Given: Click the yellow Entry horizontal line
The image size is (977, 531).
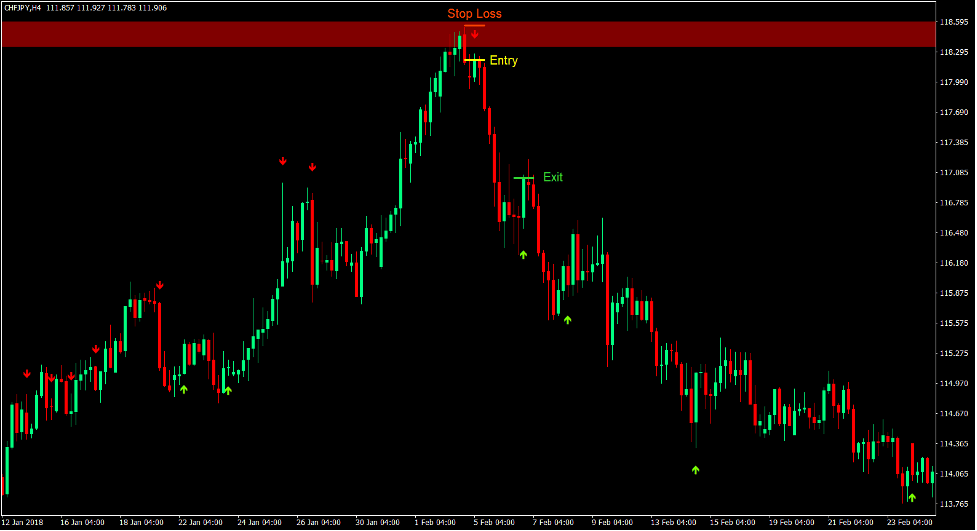Looking at the screenshot, I should click(x=474, y=60).
